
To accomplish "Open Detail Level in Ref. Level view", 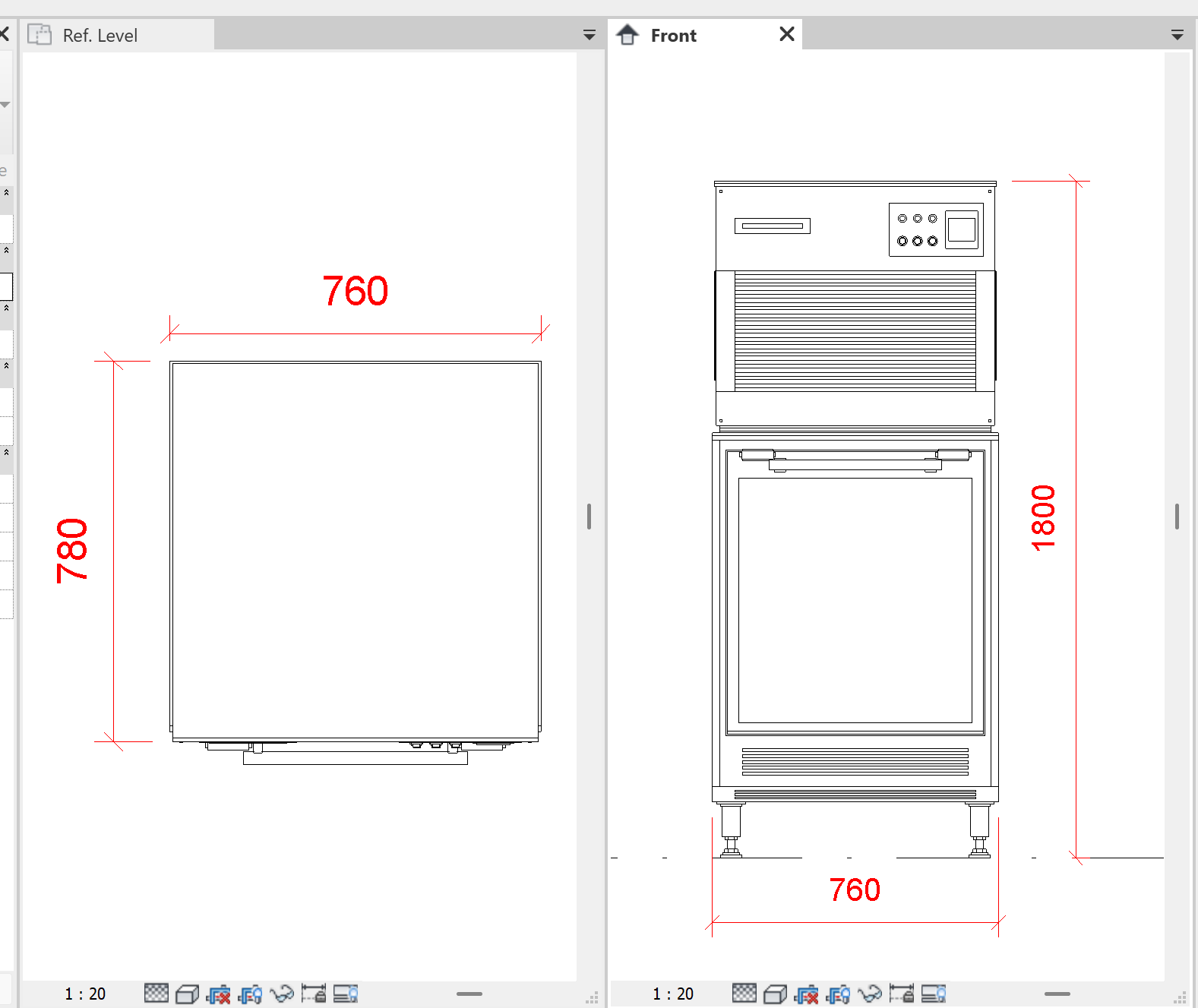I will click(x=156, y=994).
